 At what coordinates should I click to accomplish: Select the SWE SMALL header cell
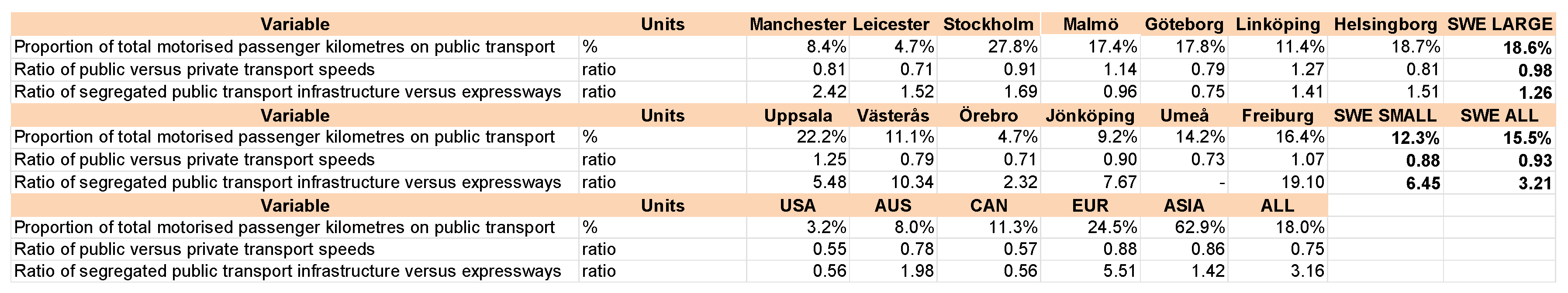click(1385, 116)
